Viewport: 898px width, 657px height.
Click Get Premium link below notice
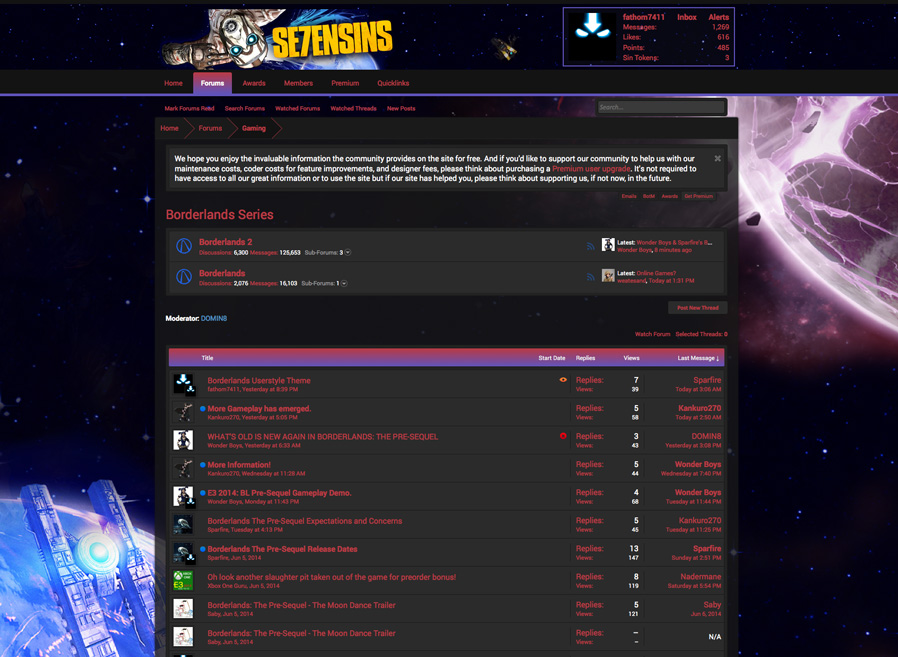(x=699, y=196)
